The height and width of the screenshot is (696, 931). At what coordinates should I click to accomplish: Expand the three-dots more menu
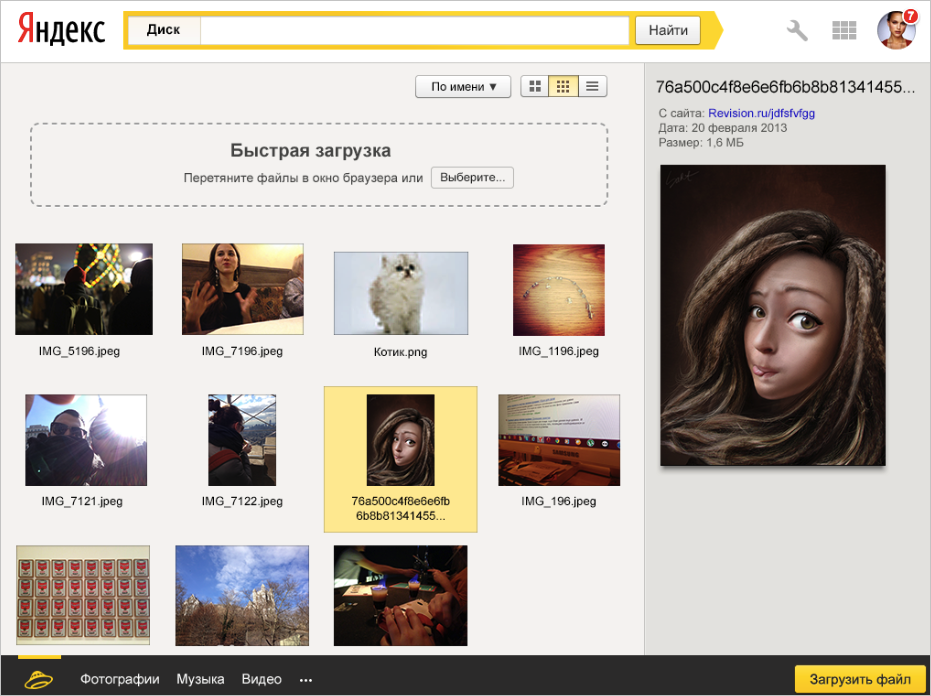(x=306, y=680)
